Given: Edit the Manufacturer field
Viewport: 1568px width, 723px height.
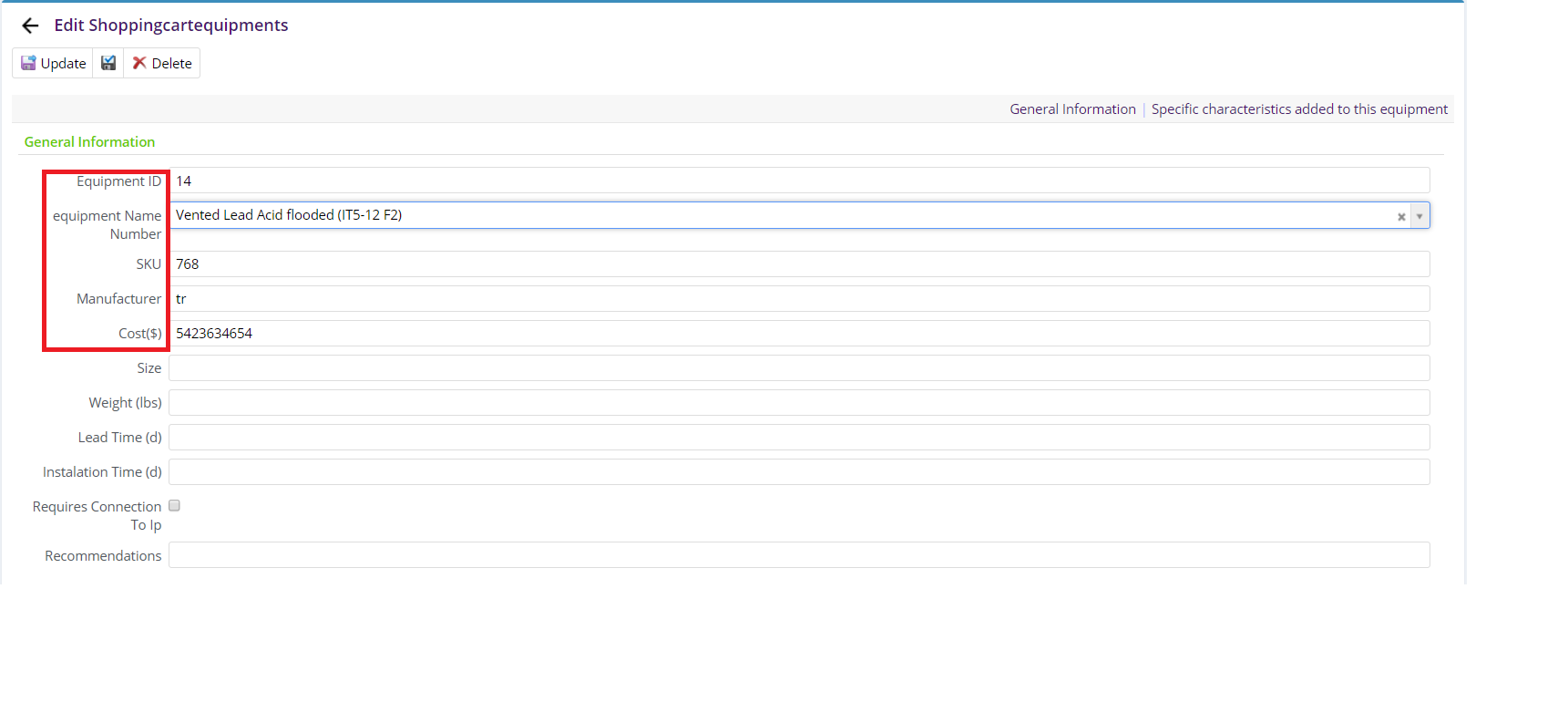Looking at the screenshot, I should [x=799, y=299].
